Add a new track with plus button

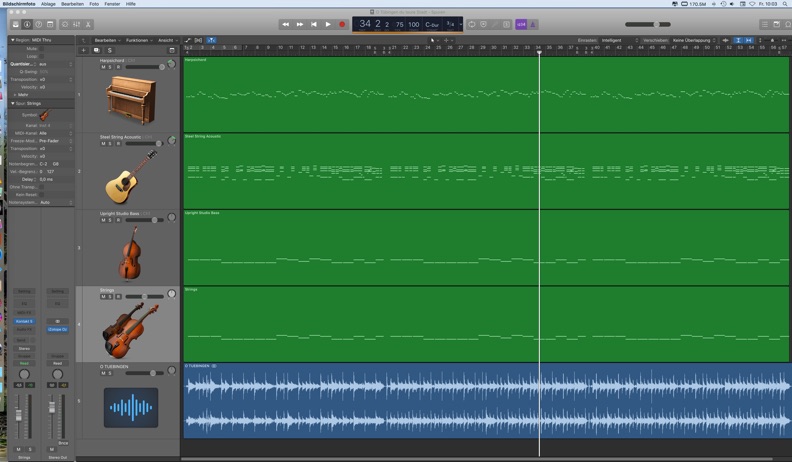point(83,50)
